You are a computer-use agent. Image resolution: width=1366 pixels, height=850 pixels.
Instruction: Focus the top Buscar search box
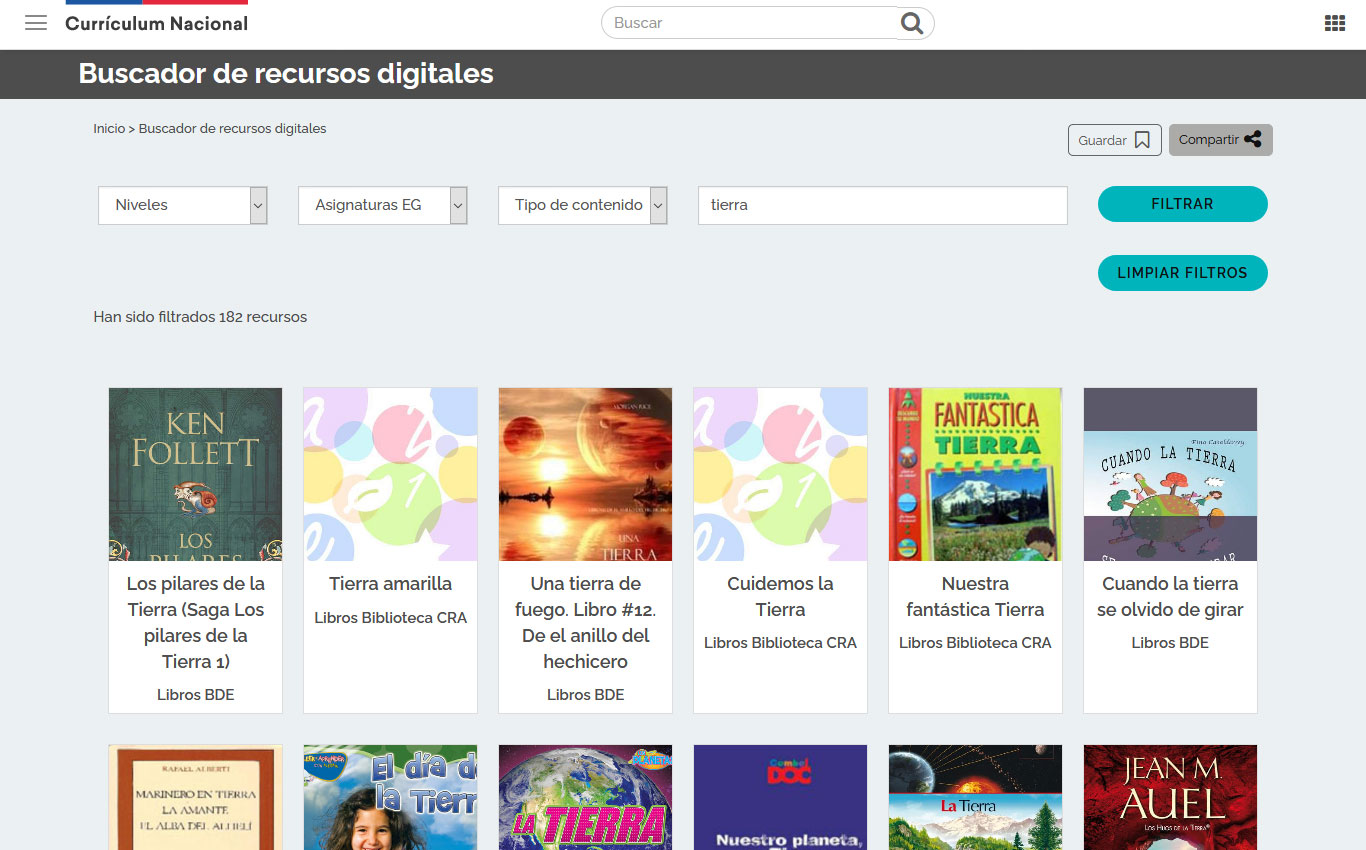point(750,23)
